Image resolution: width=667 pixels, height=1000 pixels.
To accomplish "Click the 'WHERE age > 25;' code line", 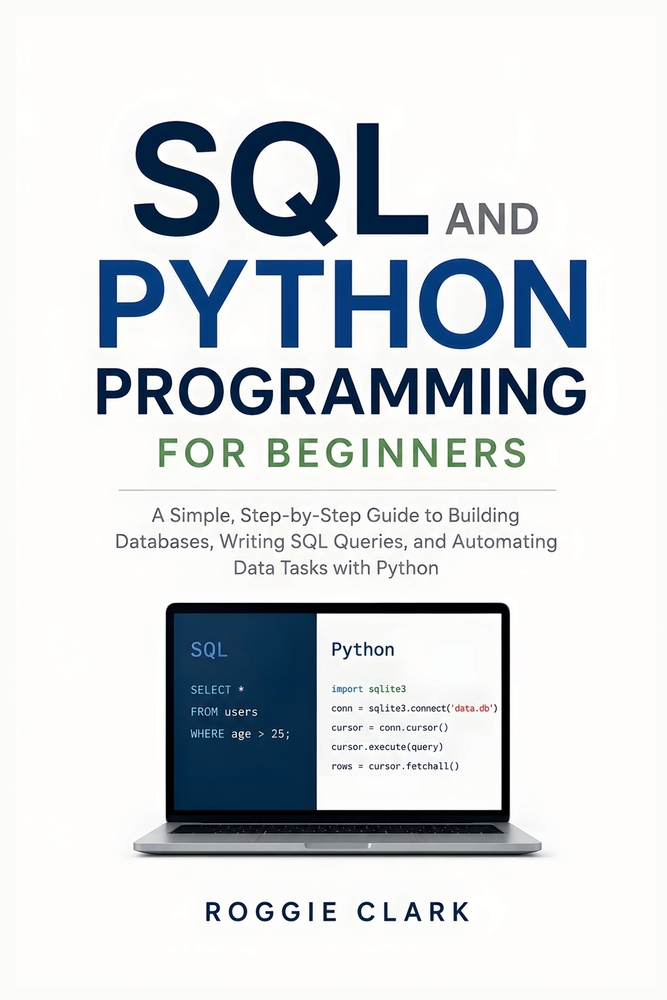I will point(240,734).
